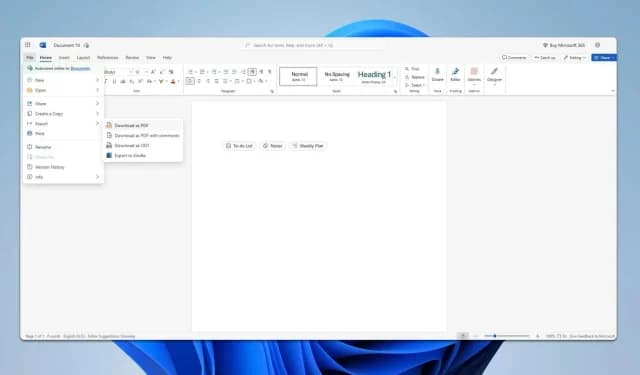Toggle Center paragraph alignment
This screenshot has width=640, height=375.
tap(199, 81)
